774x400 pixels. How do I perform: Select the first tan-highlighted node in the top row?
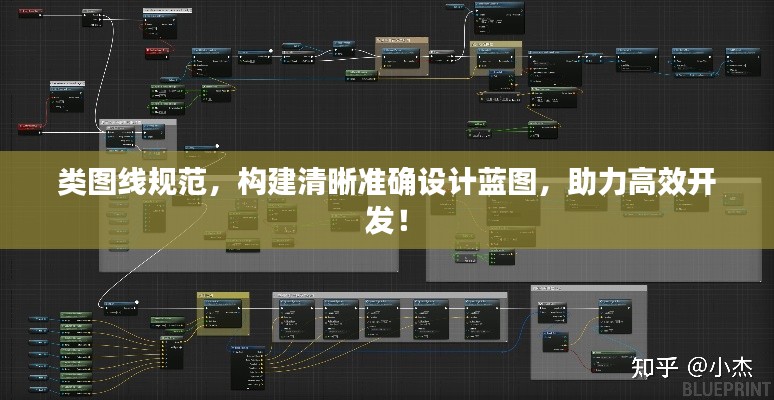(401, 57)
